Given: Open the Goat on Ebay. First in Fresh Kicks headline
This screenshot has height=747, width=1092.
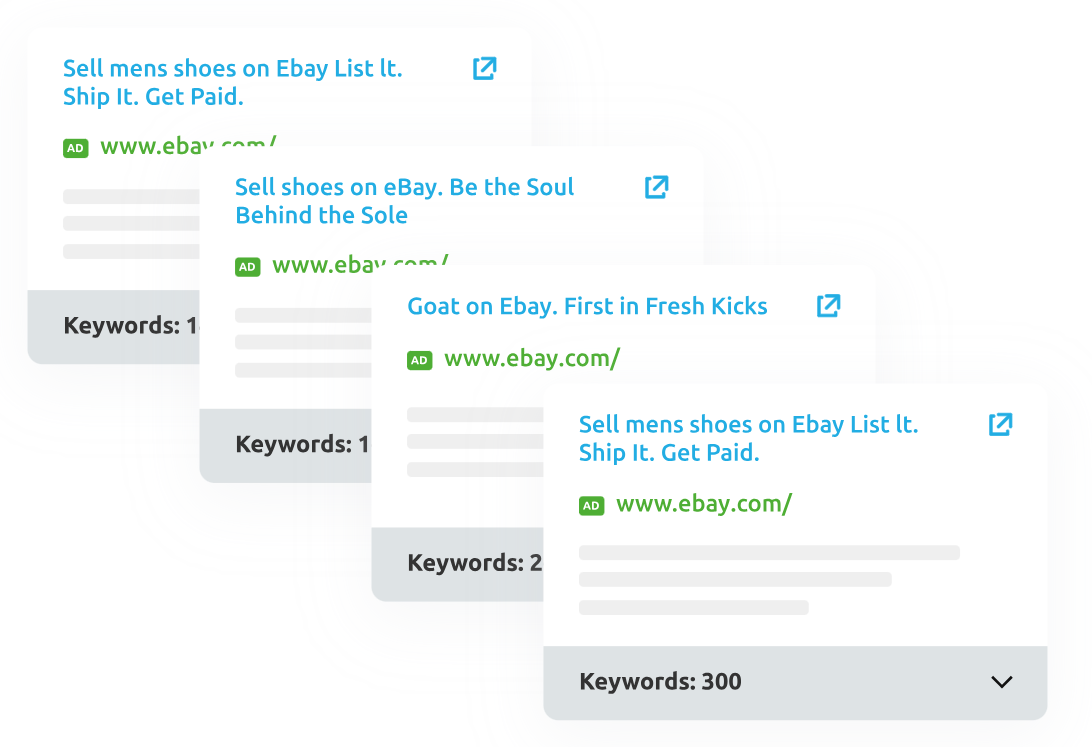Looking at the screenshot, I should [587, 306].
